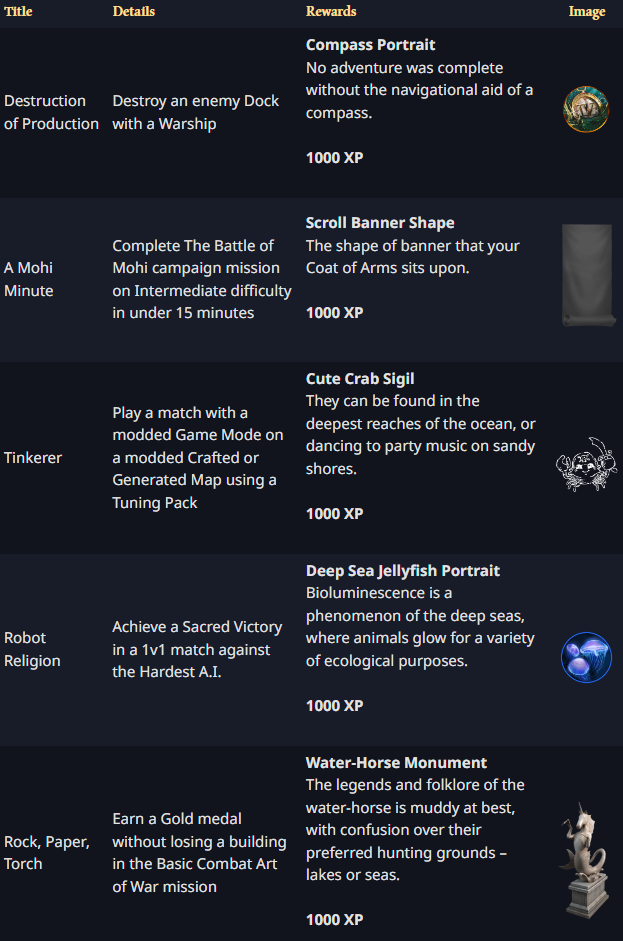623x941 pixels.
Task: Select the Scroll Banner Shape image
Action: [x=586, y=276]
